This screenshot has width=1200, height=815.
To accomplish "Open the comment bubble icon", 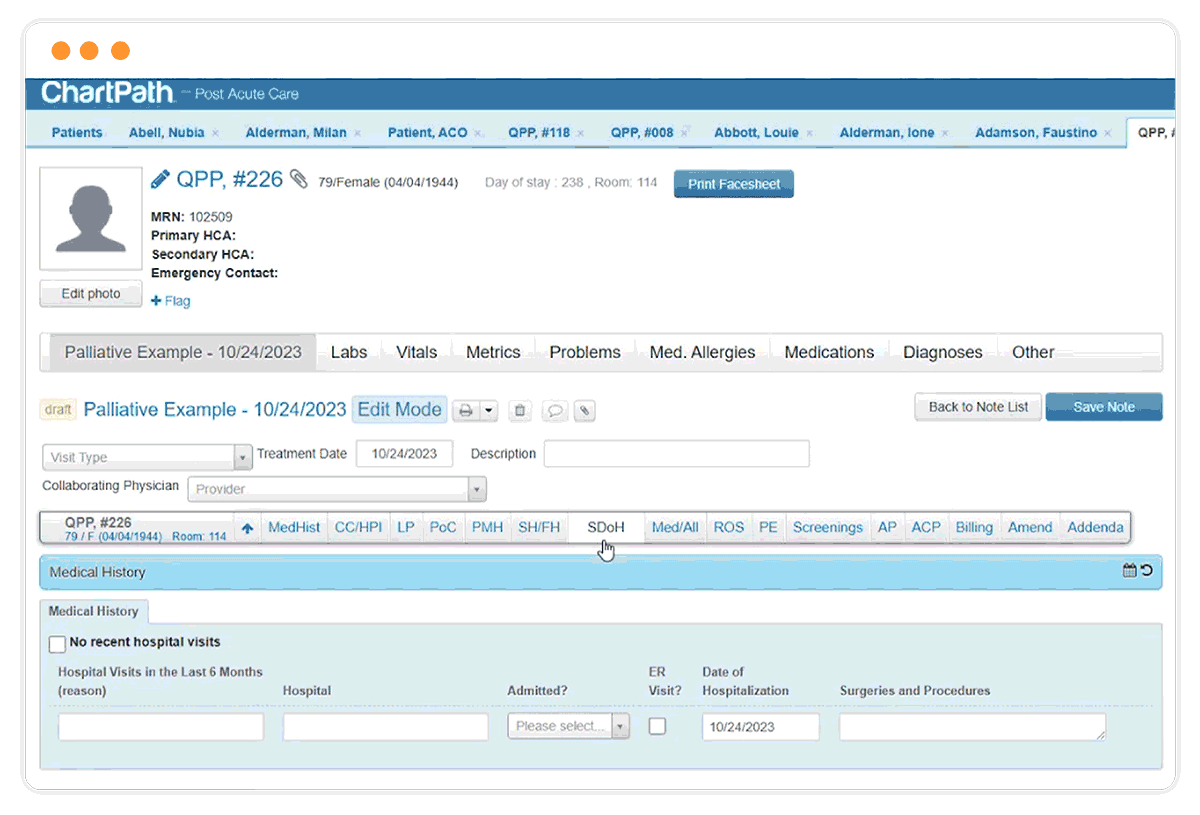I will 554,410.
